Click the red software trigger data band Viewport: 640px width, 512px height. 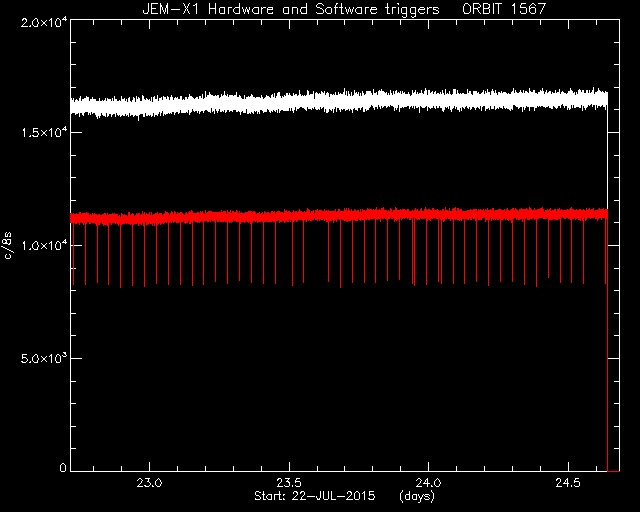pyautogui.click(x=339, y=216)
